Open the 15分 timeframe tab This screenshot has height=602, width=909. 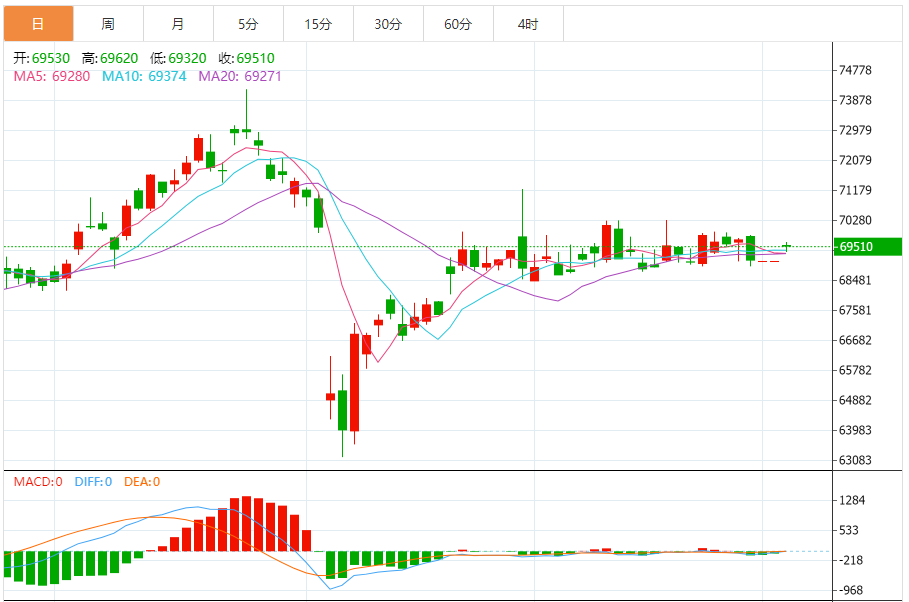point(319,24)
